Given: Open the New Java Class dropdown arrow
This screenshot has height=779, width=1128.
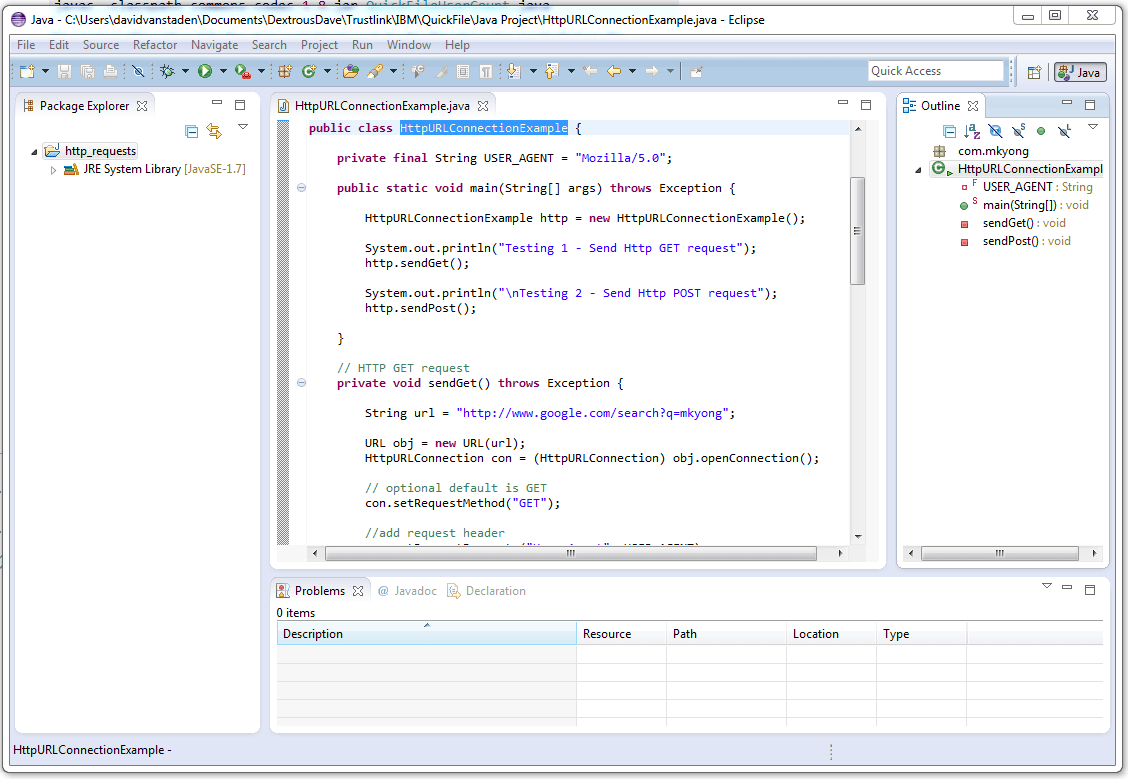Looking at the screenshot, I should pos(327,71).
